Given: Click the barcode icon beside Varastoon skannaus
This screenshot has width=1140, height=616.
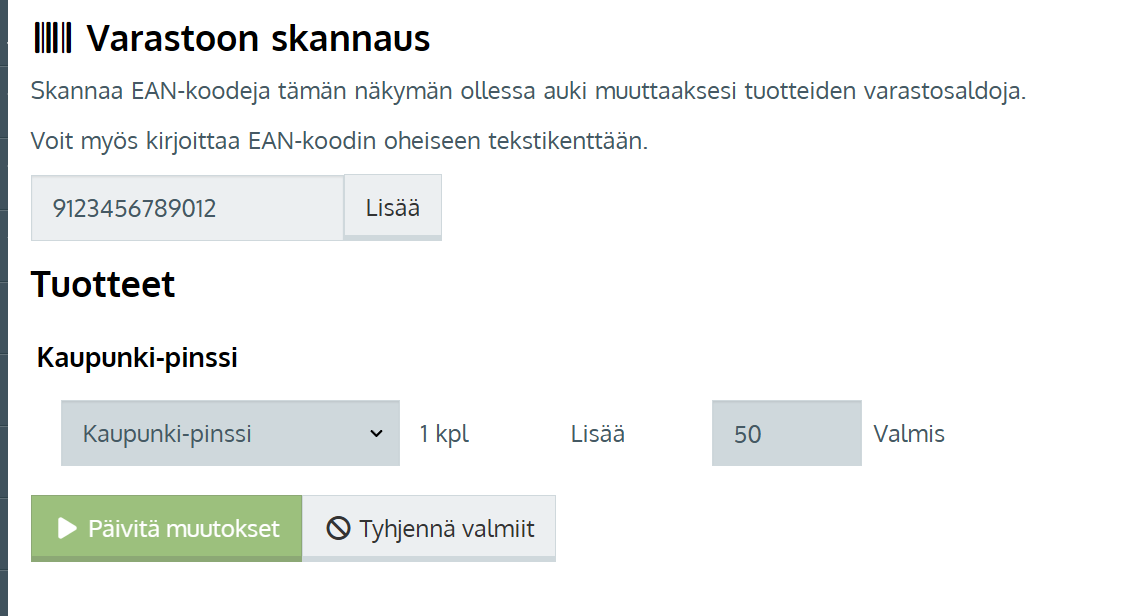Looking at the screenshot, I should (52, 38).
